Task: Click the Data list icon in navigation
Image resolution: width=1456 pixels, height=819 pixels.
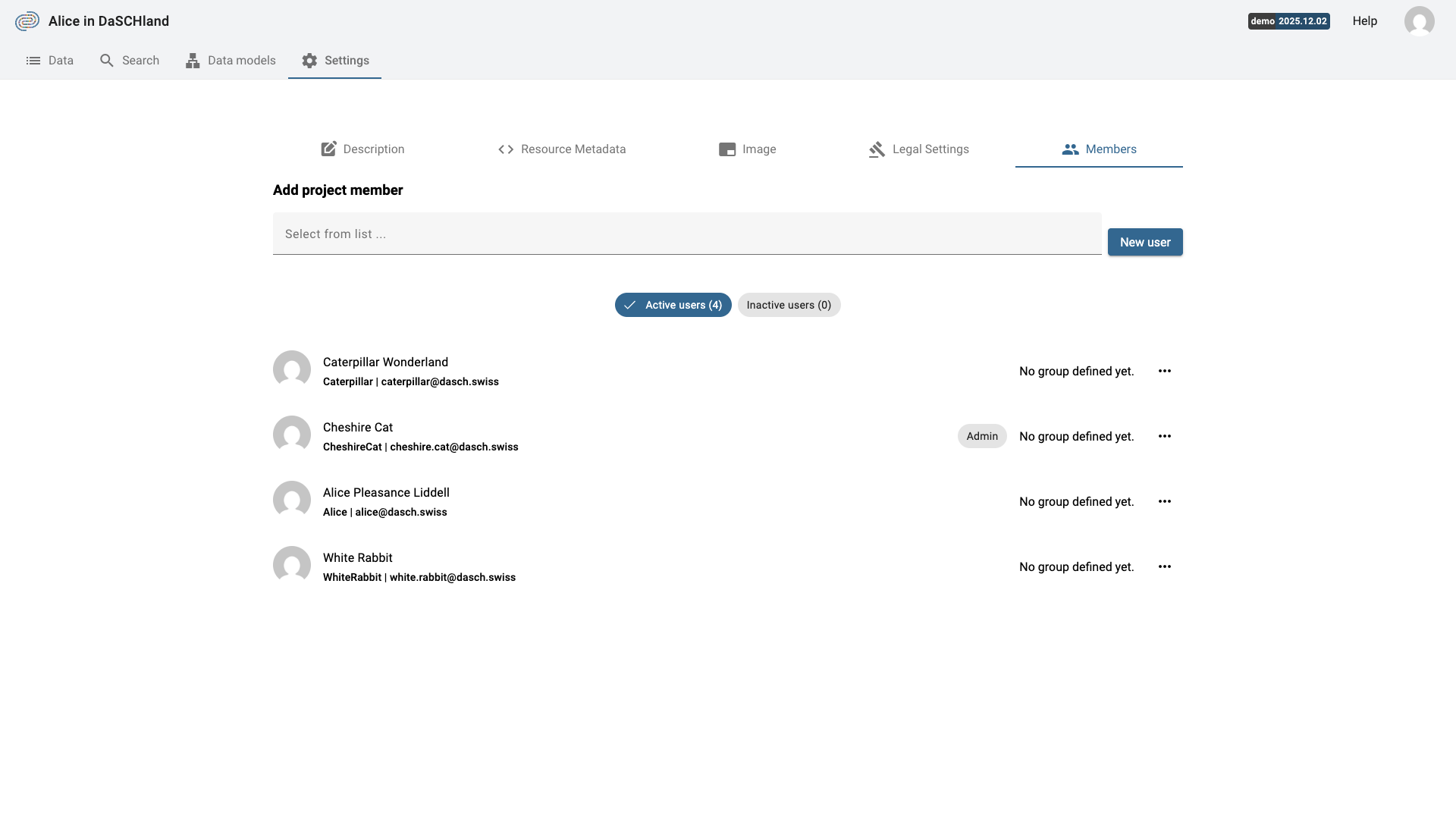Action: [32, 60]
